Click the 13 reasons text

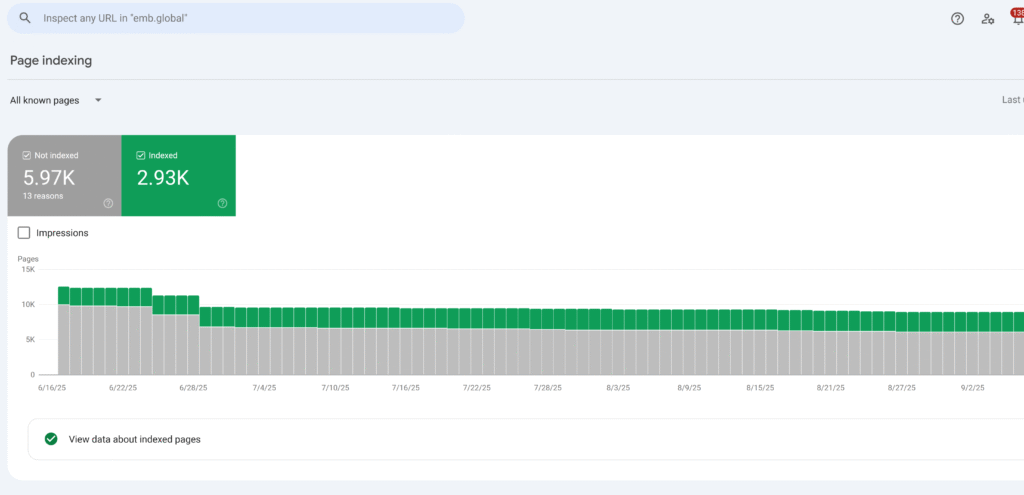43,196
